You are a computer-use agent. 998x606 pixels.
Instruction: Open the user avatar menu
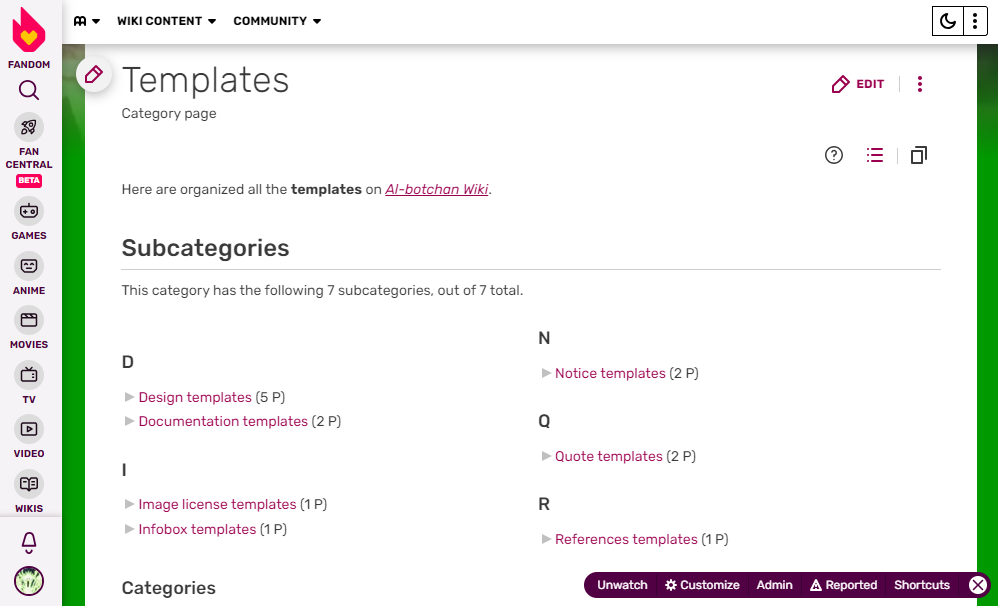pyautogui.click(x=29, y=581)
